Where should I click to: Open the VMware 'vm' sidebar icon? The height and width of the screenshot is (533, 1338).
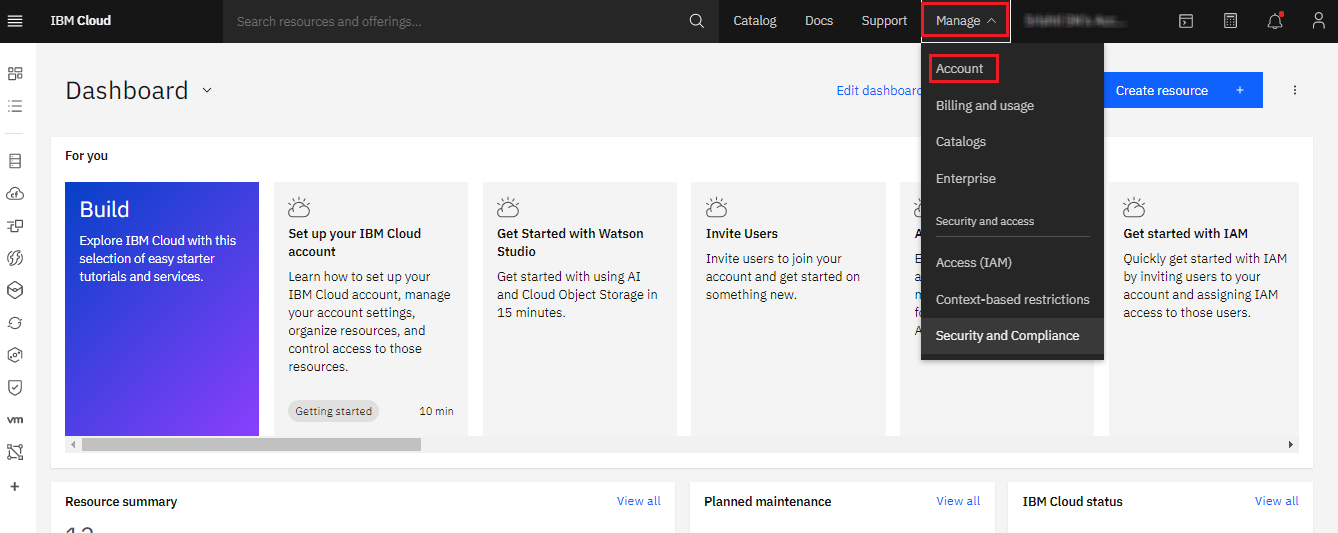(15, 419)
